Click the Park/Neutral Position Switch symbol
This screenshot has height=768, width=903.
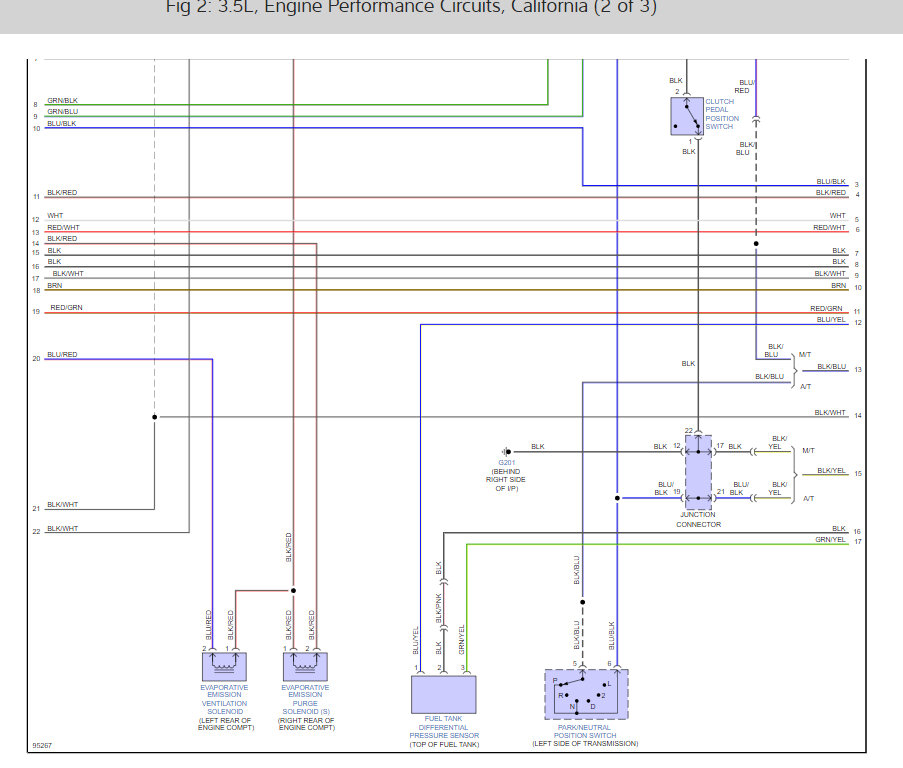586,694
